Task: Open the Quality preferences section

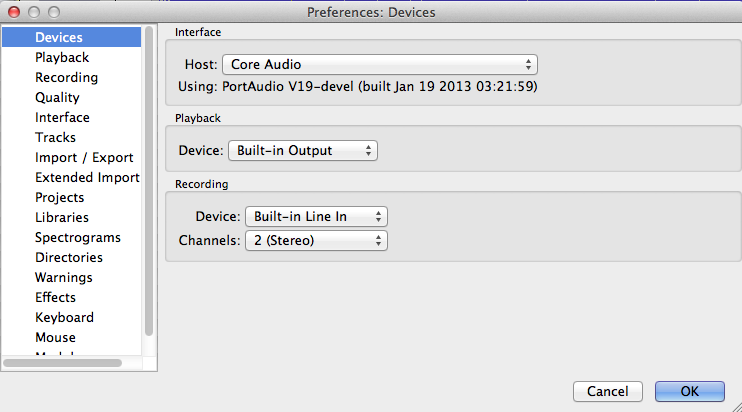Action: tap(57, 98)
